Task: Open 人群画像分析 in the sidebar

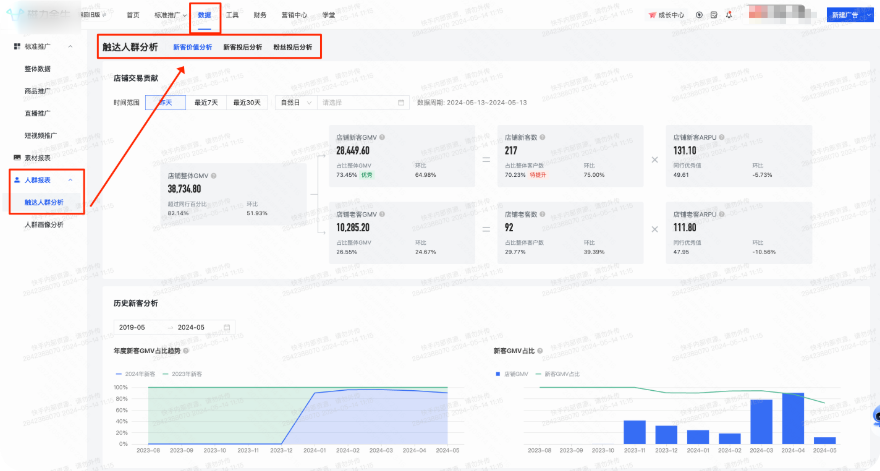Action: tap(43, 225)
